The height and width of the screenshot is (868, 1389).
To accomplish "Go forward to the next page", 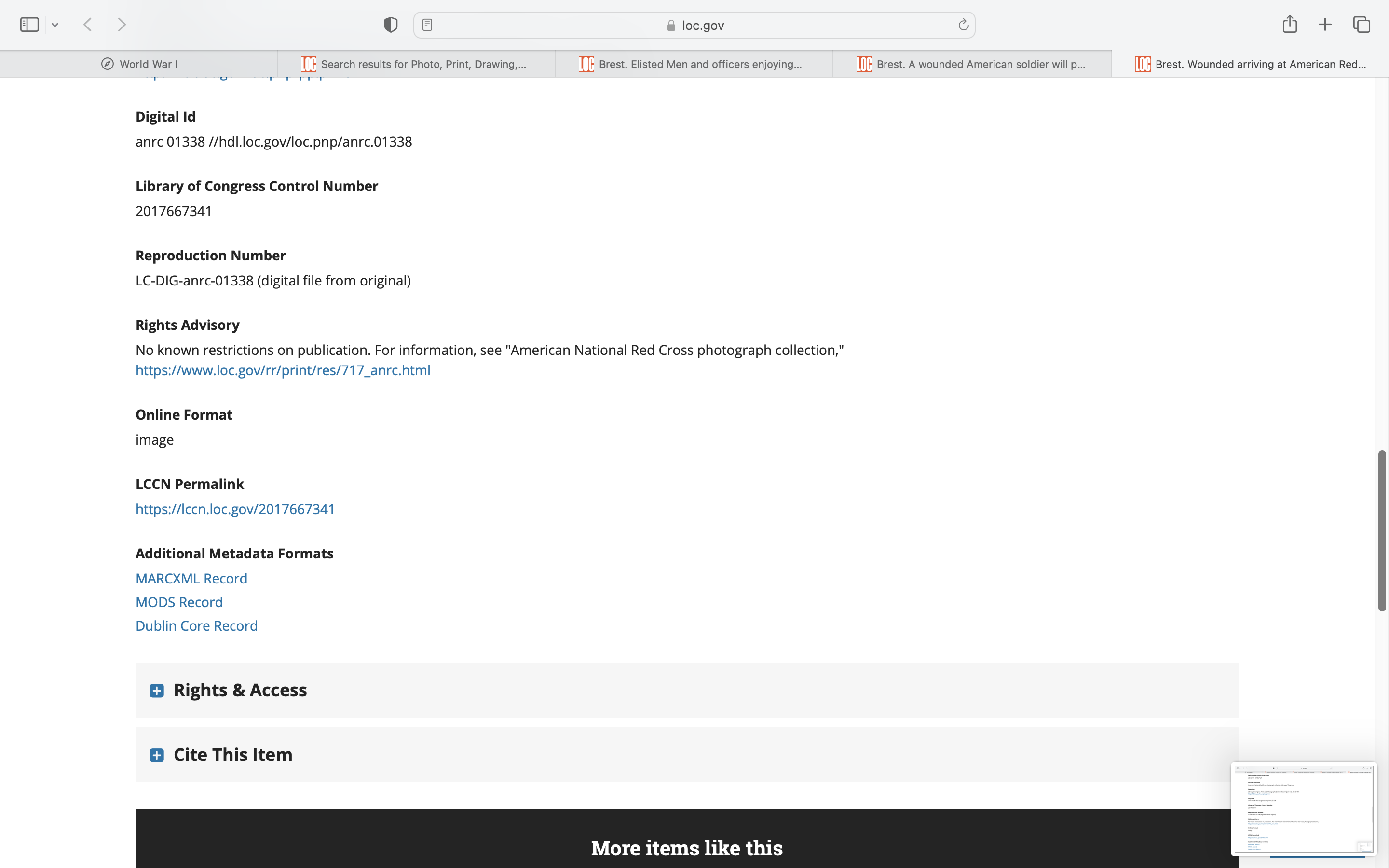I will coord(122,25).
